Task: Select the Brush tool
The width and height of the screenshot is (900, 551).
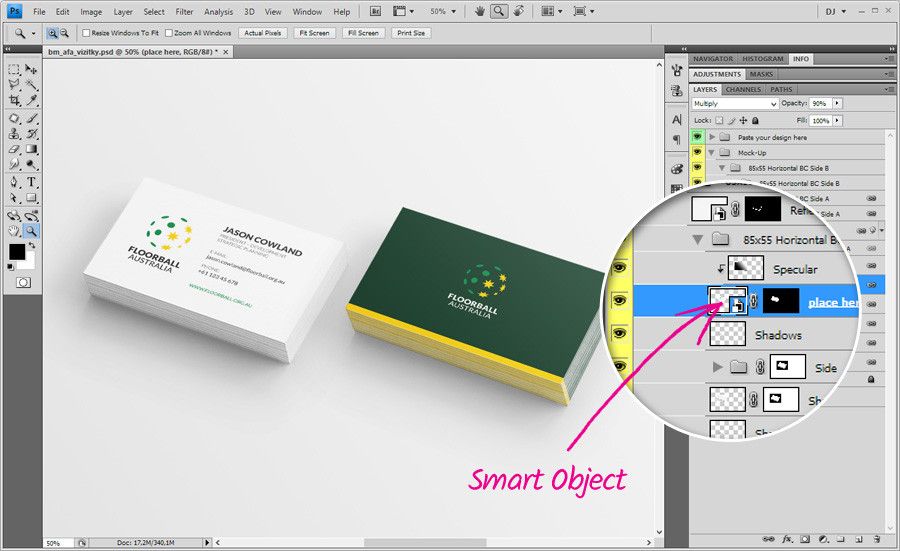Action: pyautogui.click(x=32, y=119)
